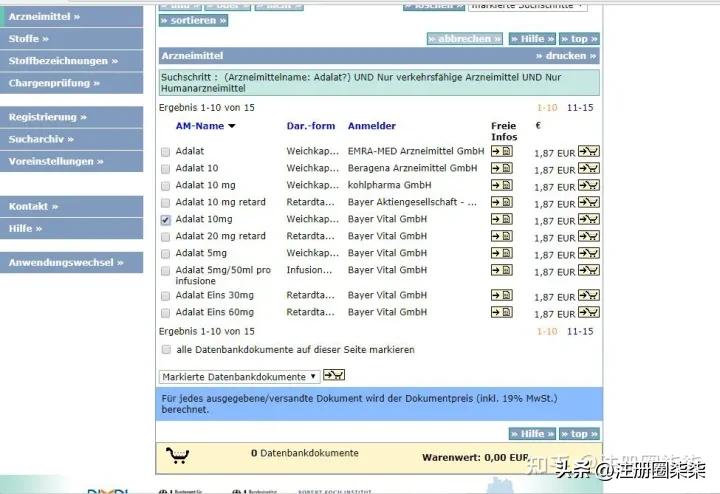720x494 pixels.
Task: Tick checkbox for Adalat 10 mg retard
Action: tap(165, 203)
